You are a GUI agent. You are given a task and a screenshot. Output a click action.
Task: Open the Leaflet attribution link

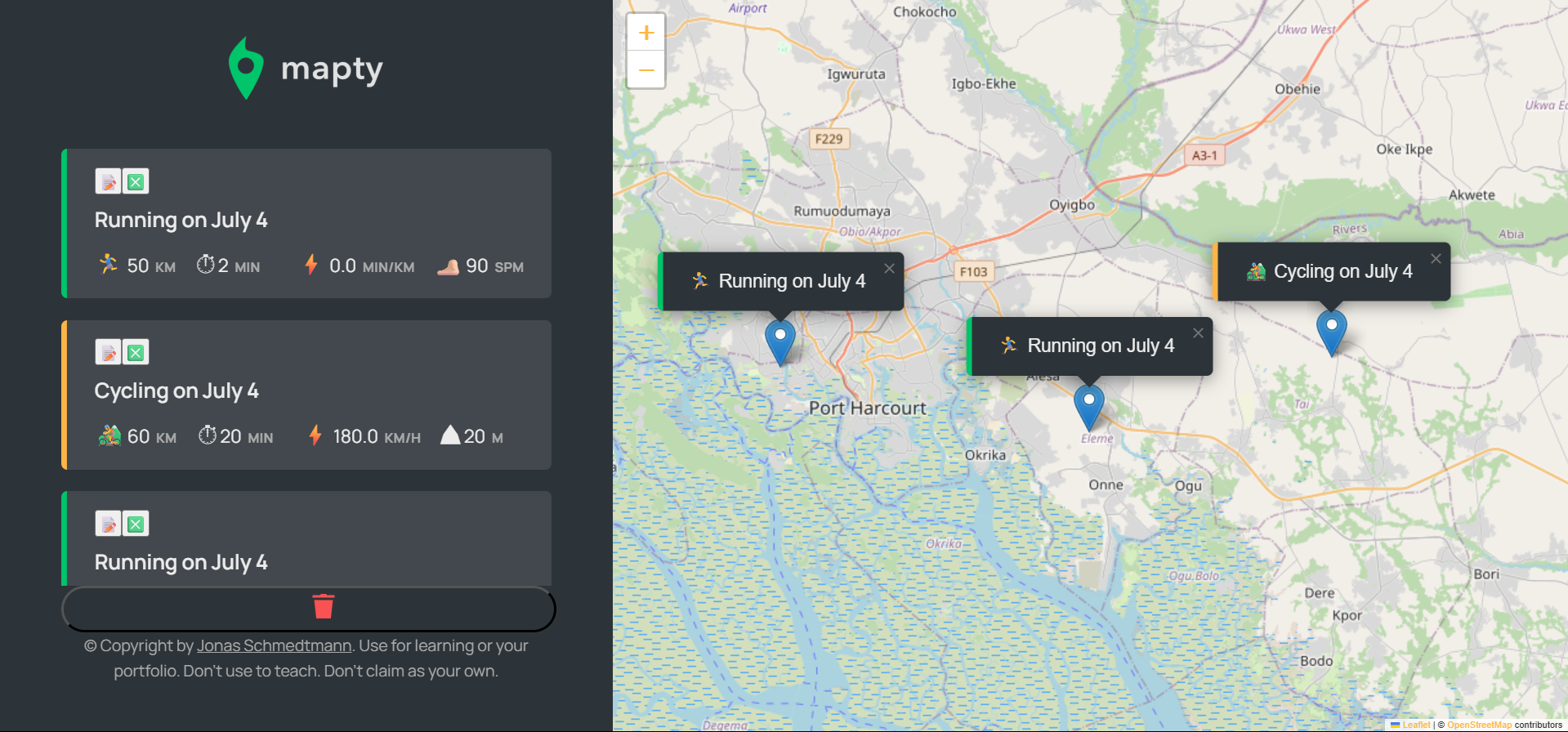tap(1416, 725)
